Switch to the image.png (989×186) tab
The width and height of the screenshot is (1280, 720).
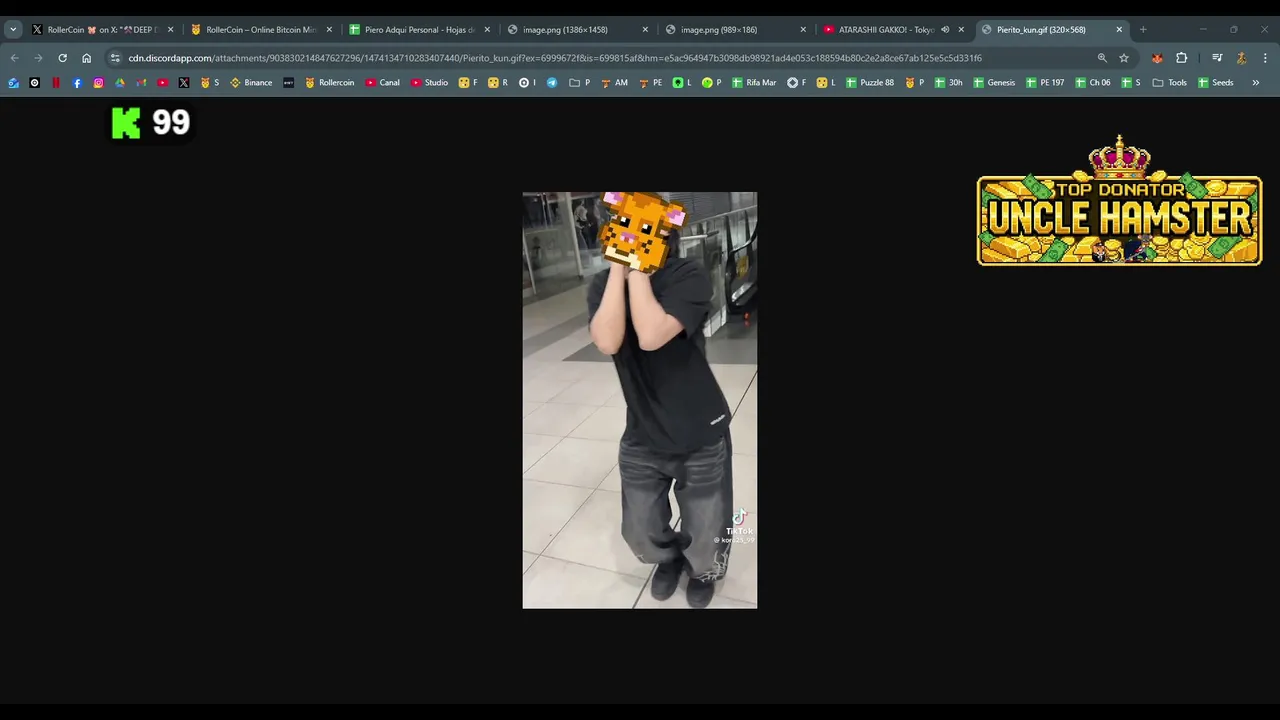click(x=735, y=30)
